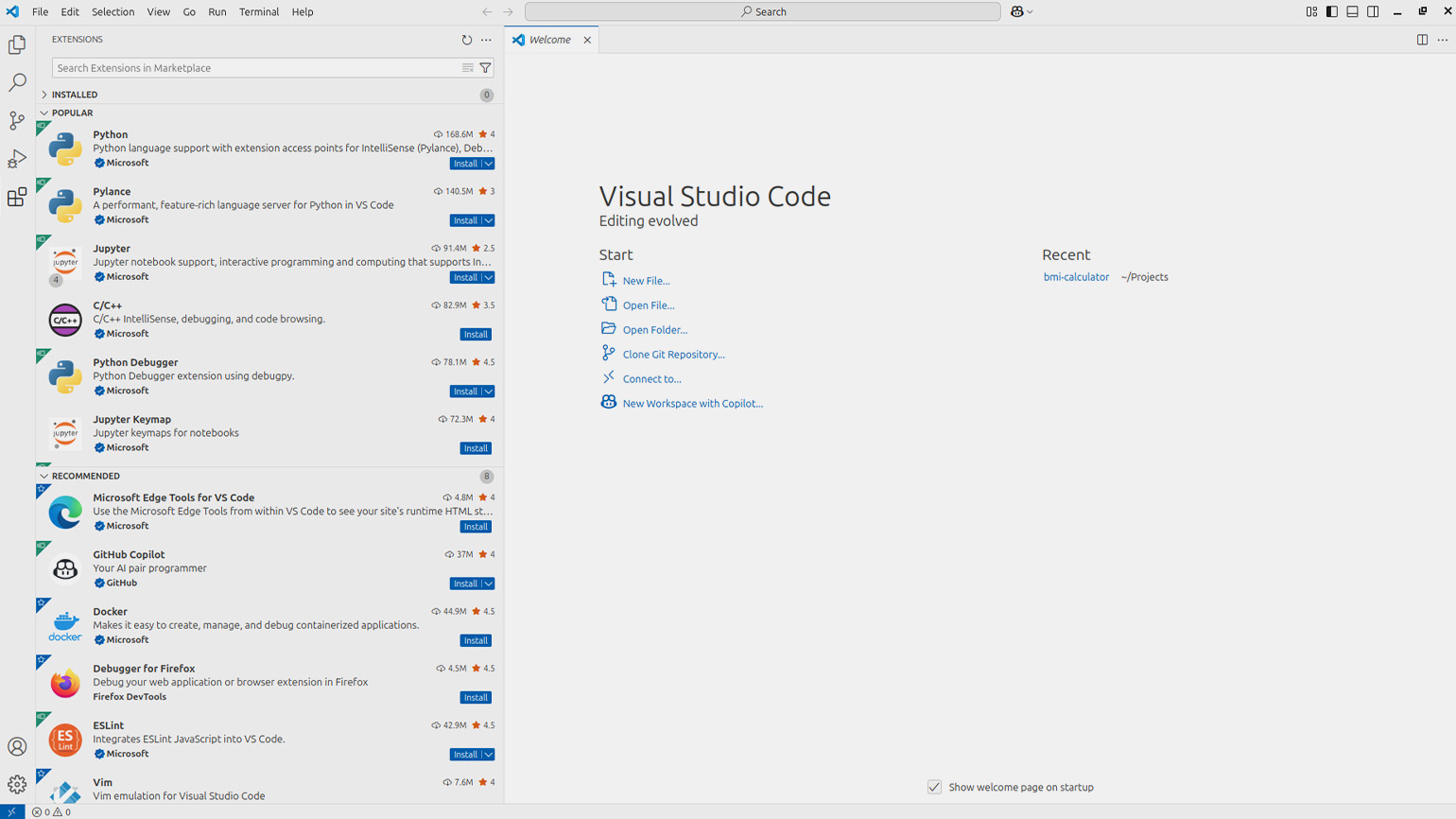Open remote window status bar icon

(12, 811)
